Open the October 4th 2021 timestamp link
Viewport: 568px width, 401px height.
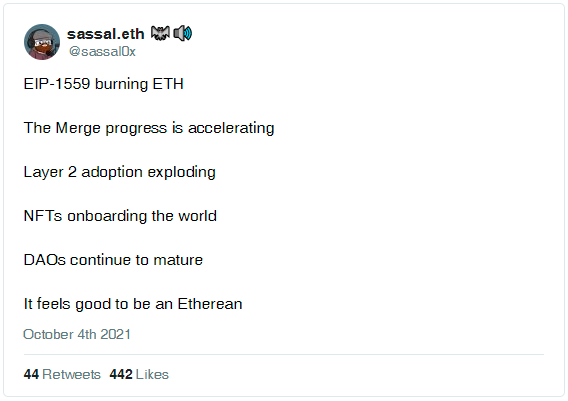77,334
